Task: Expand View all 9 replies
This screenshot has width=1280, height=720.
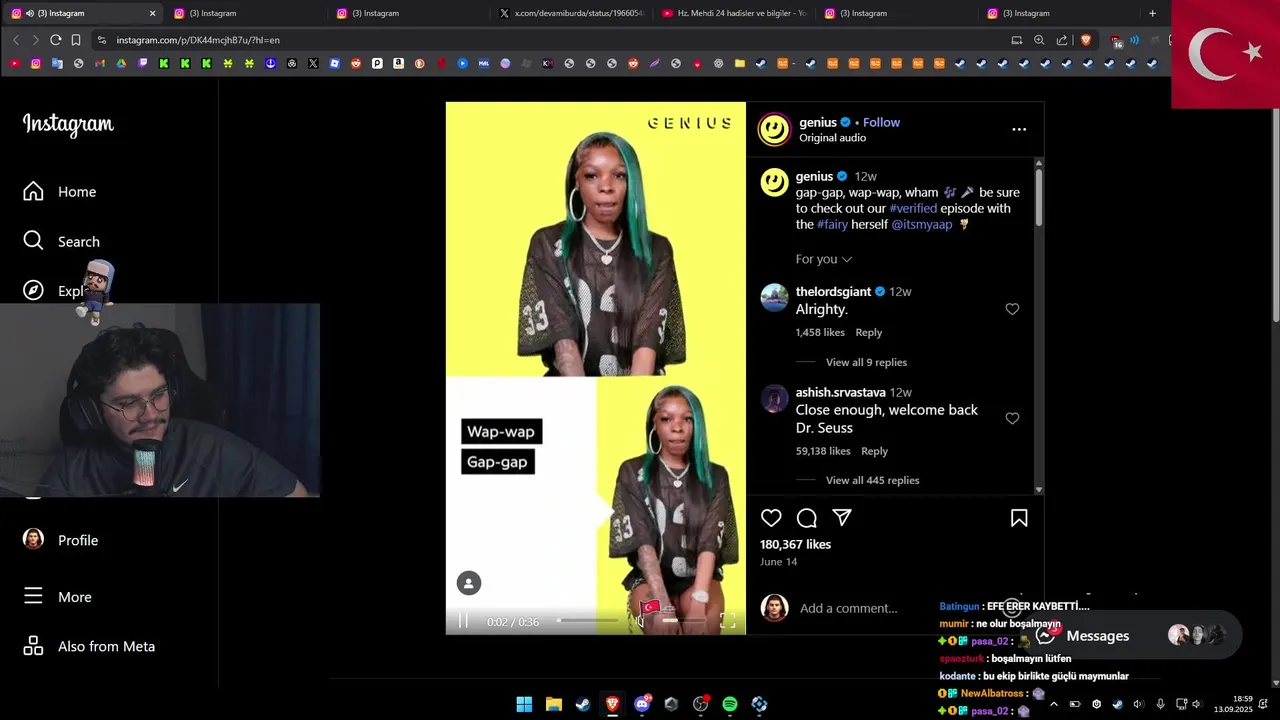Action: pos(866,362)
